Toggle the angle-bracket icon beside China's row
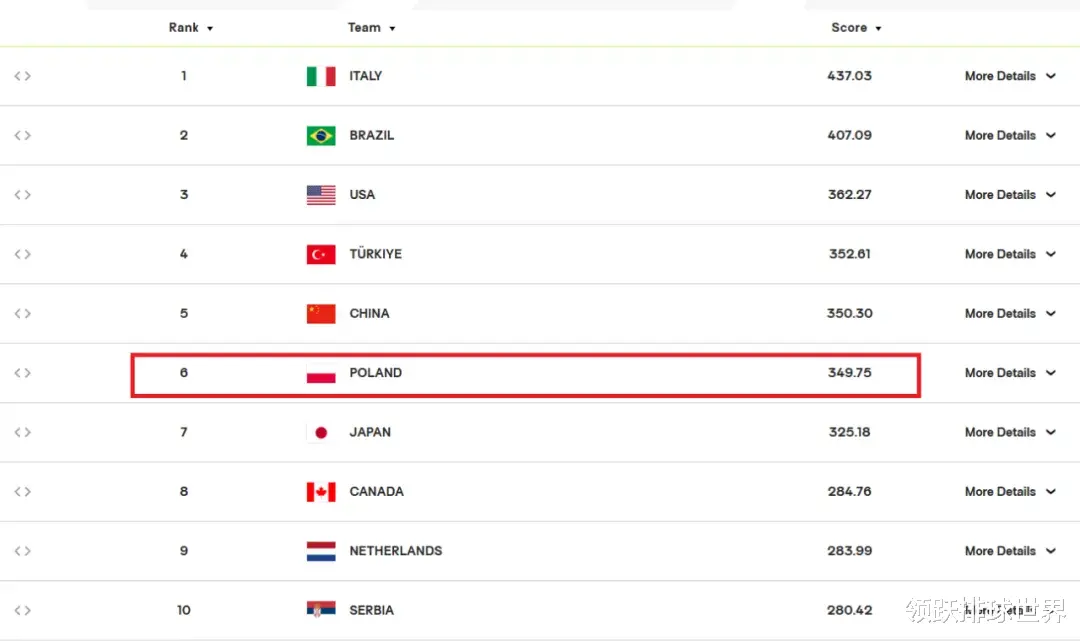 pyautogui.click(x=22, y=314)
